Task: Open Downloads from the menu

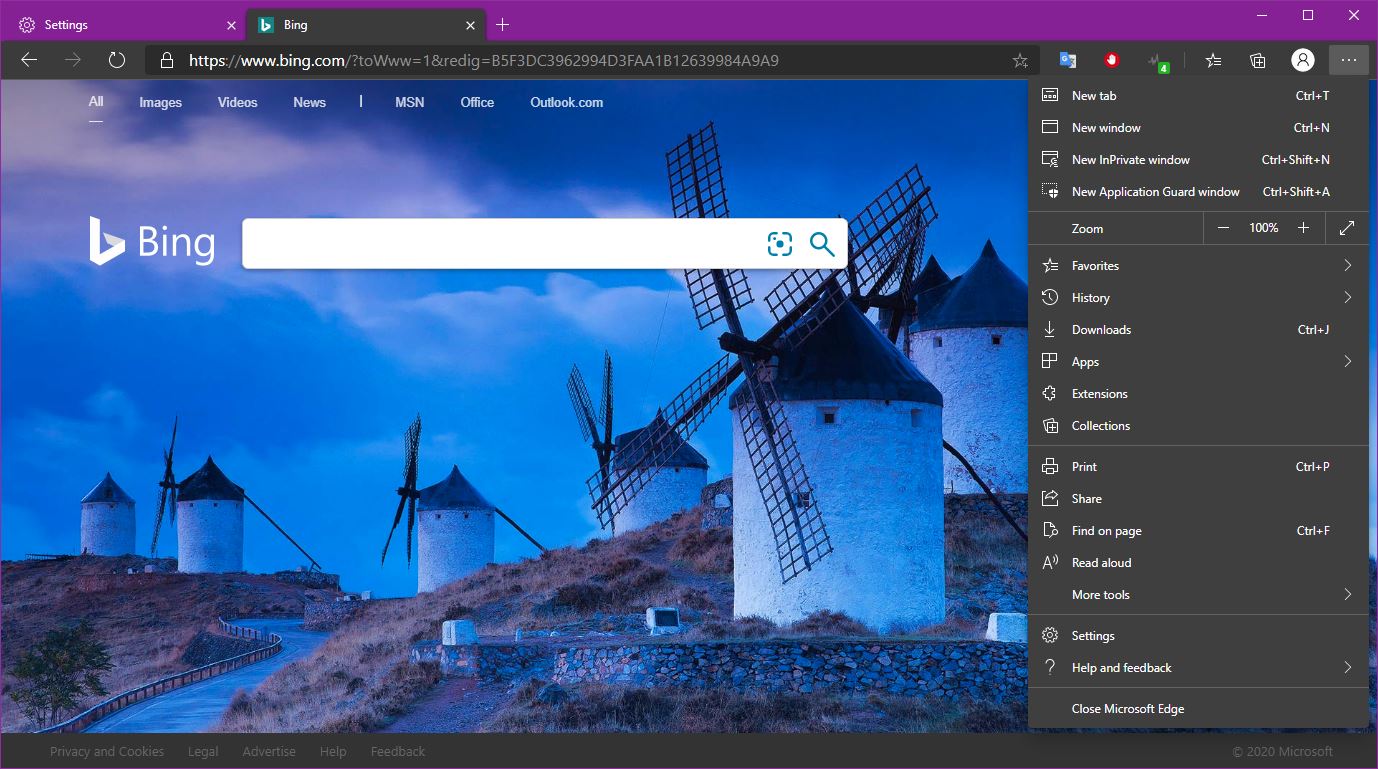Action: [x=1198, y=330]
